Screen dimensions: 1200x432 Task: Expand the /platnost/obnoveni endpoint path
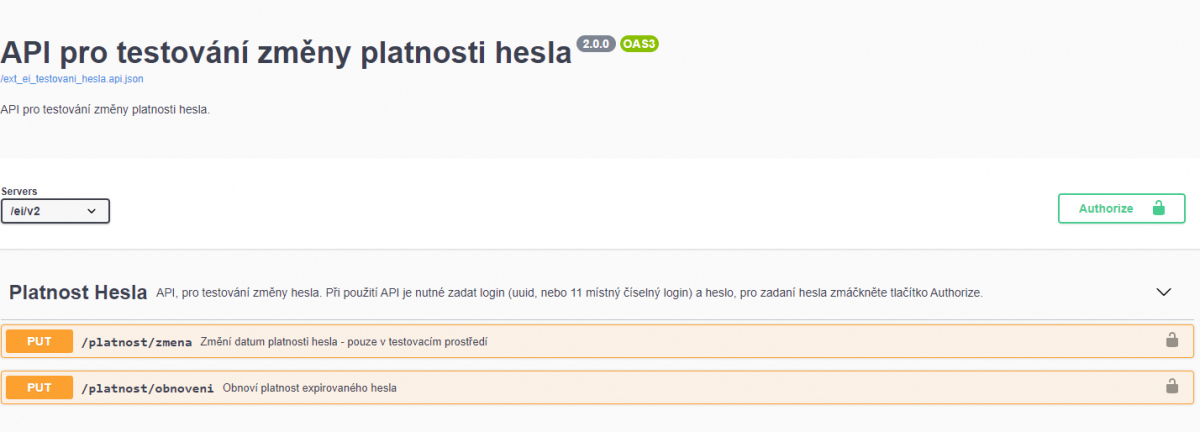(x=147, y=388)
